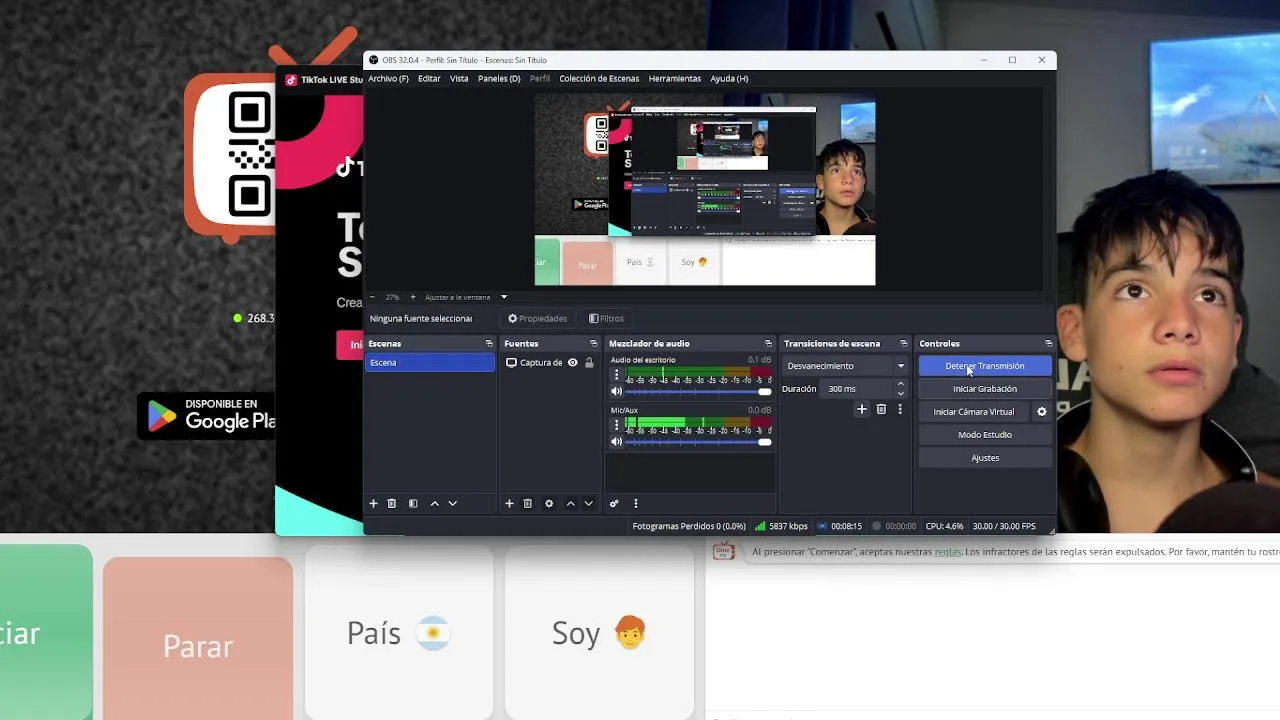Adjust Mic/Aux volume slider

(x=698, y=442)
